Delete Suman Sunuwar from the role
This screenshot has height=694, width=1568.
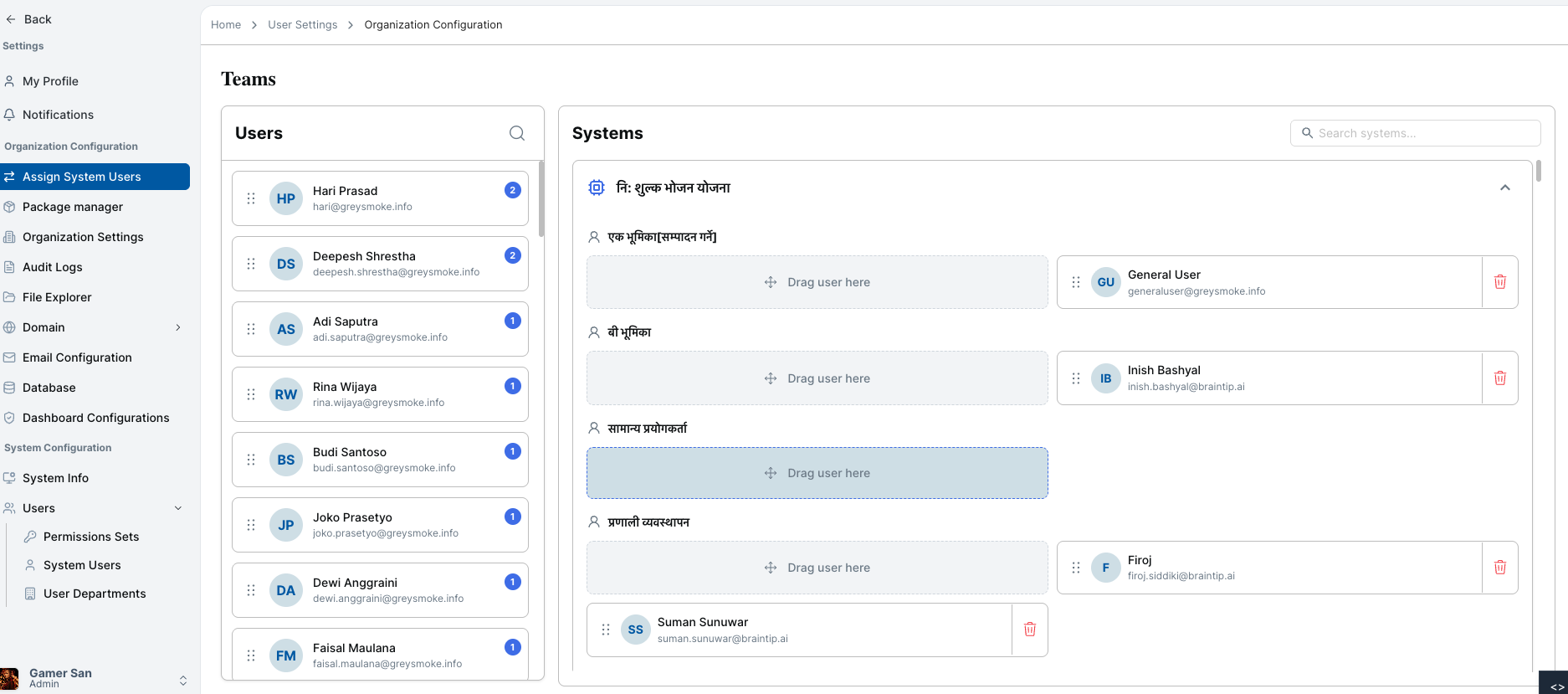pos(1030,630)
